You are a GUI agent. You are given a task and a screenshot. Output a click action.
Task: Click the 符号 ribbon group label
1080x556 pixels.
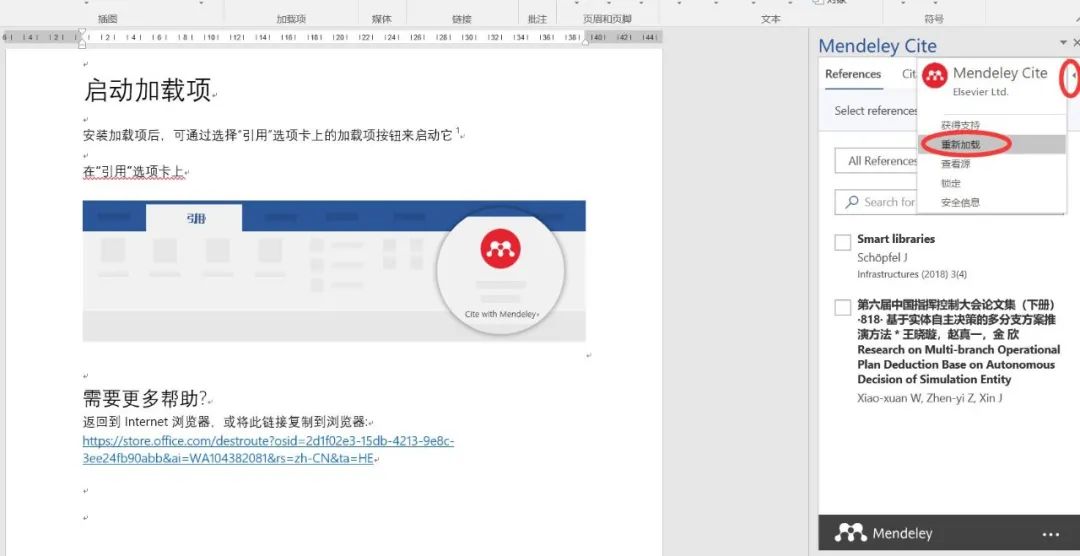click(x=933, y=19)
